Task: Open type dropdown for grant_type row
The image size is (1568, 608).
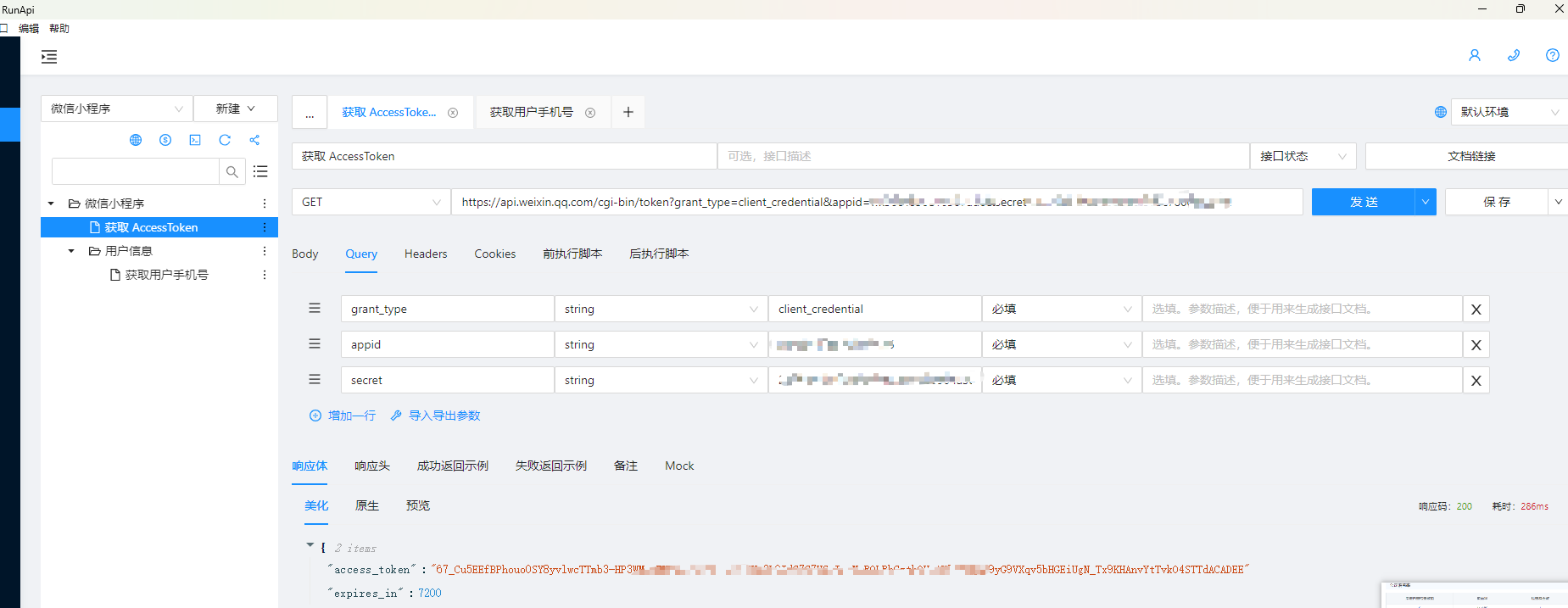Action: (661, 309)
